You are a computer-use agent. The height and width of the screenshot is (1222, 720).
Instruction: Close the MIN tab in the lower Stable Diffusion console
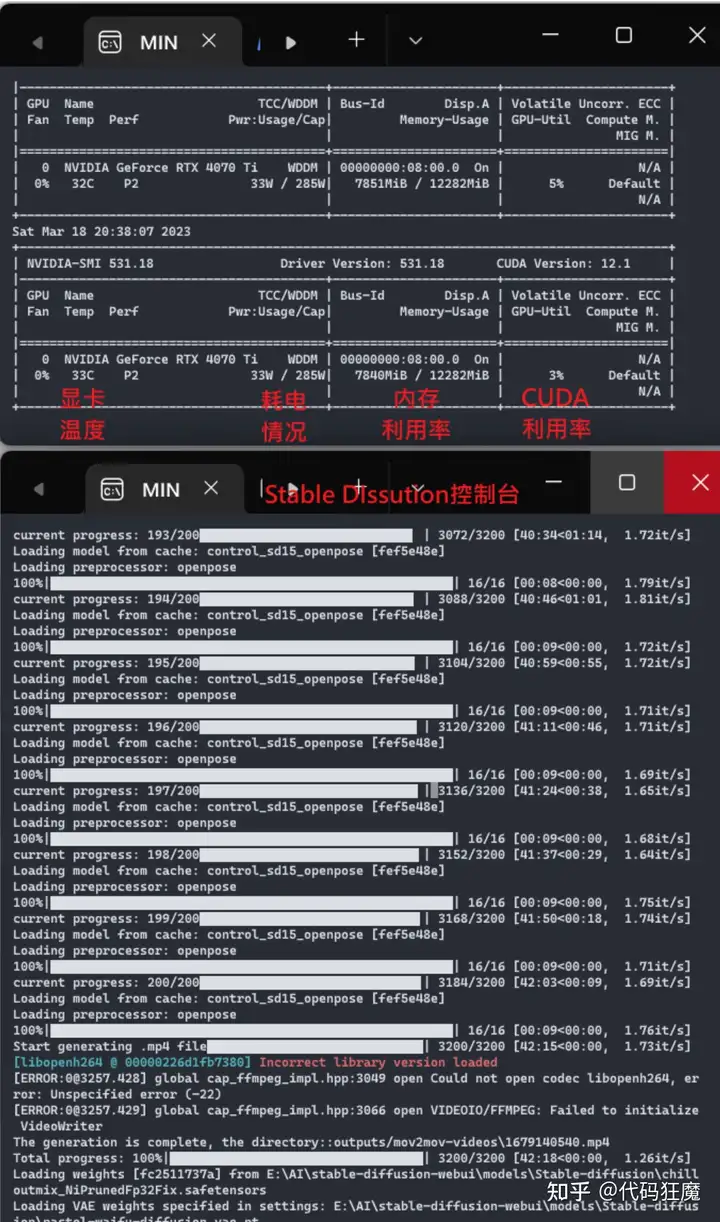pyautogui.click(x=211, y=488)
